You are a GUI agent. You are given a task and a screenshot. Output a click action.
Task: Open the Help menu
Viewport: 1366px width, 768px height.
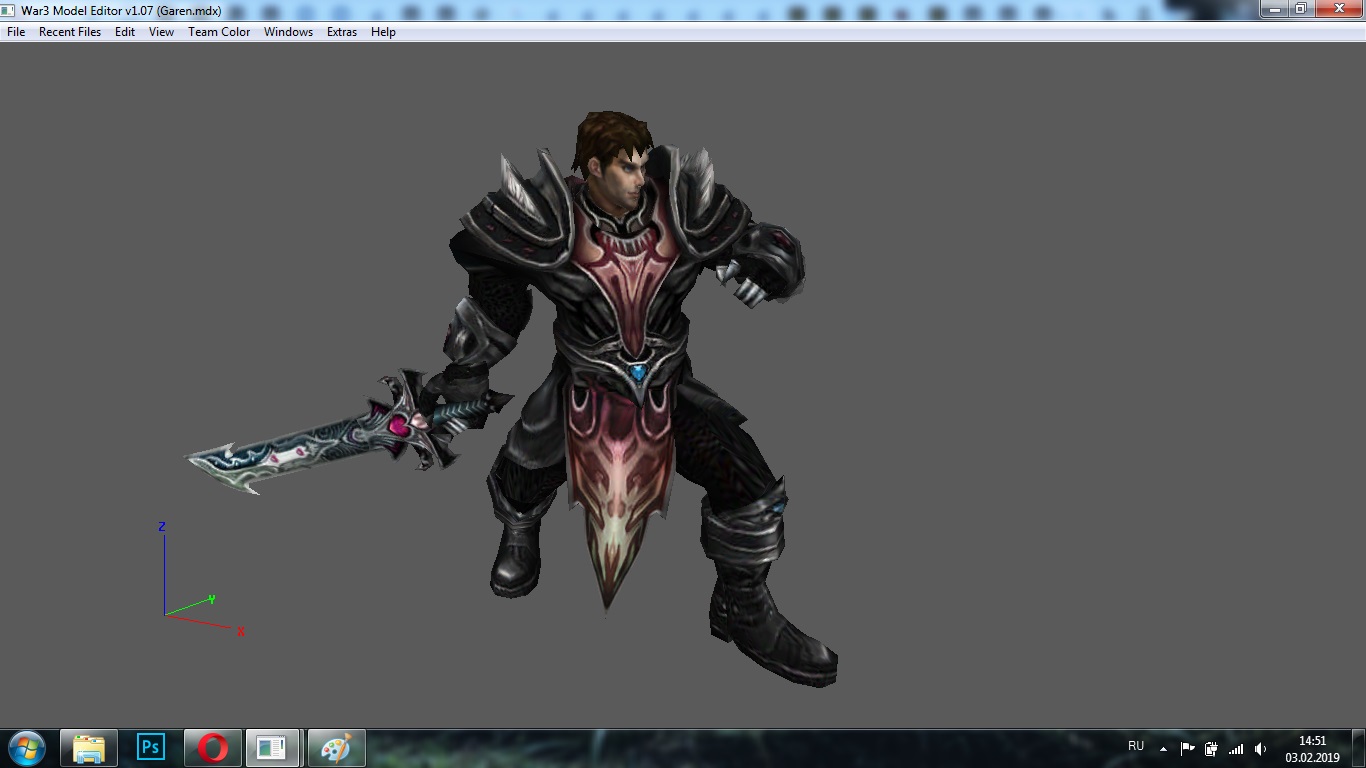(383, 32)
